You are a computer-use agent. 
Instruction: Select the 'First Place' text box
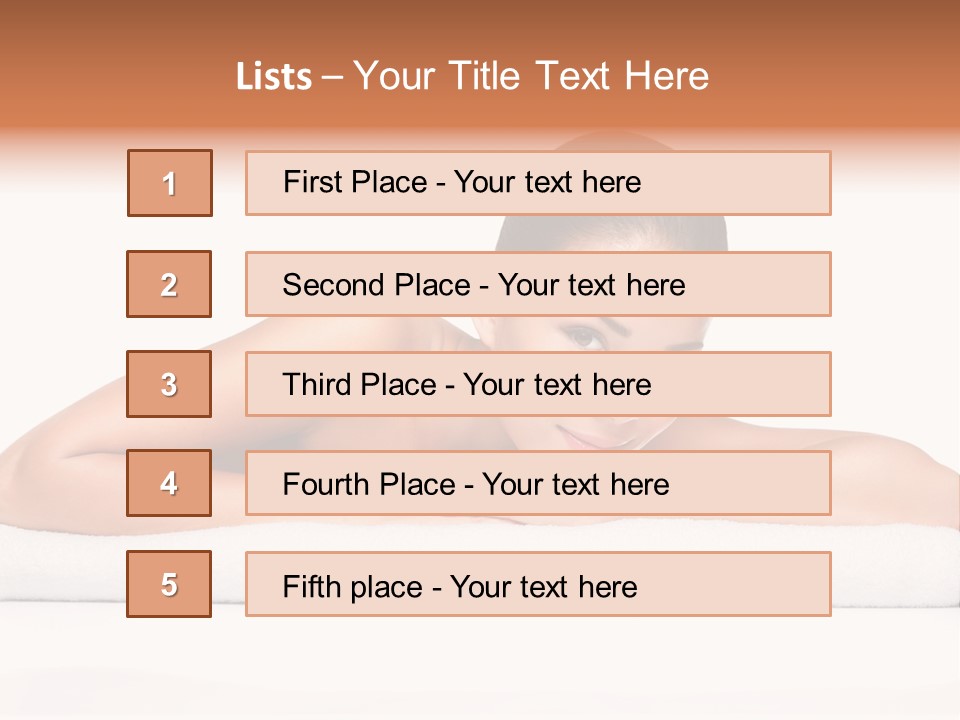(538, 183)
